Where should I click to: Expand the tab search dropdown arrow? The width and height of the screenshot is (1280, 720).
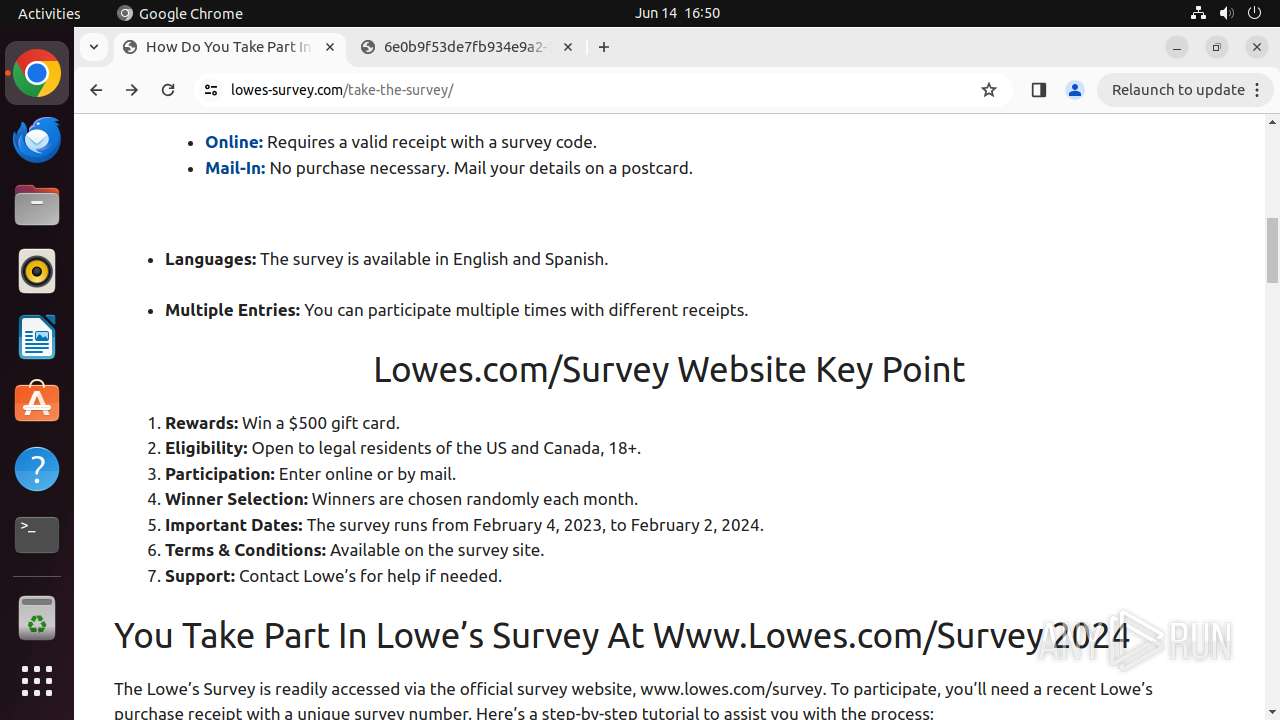pyautogui.click(x=93, y=47)
